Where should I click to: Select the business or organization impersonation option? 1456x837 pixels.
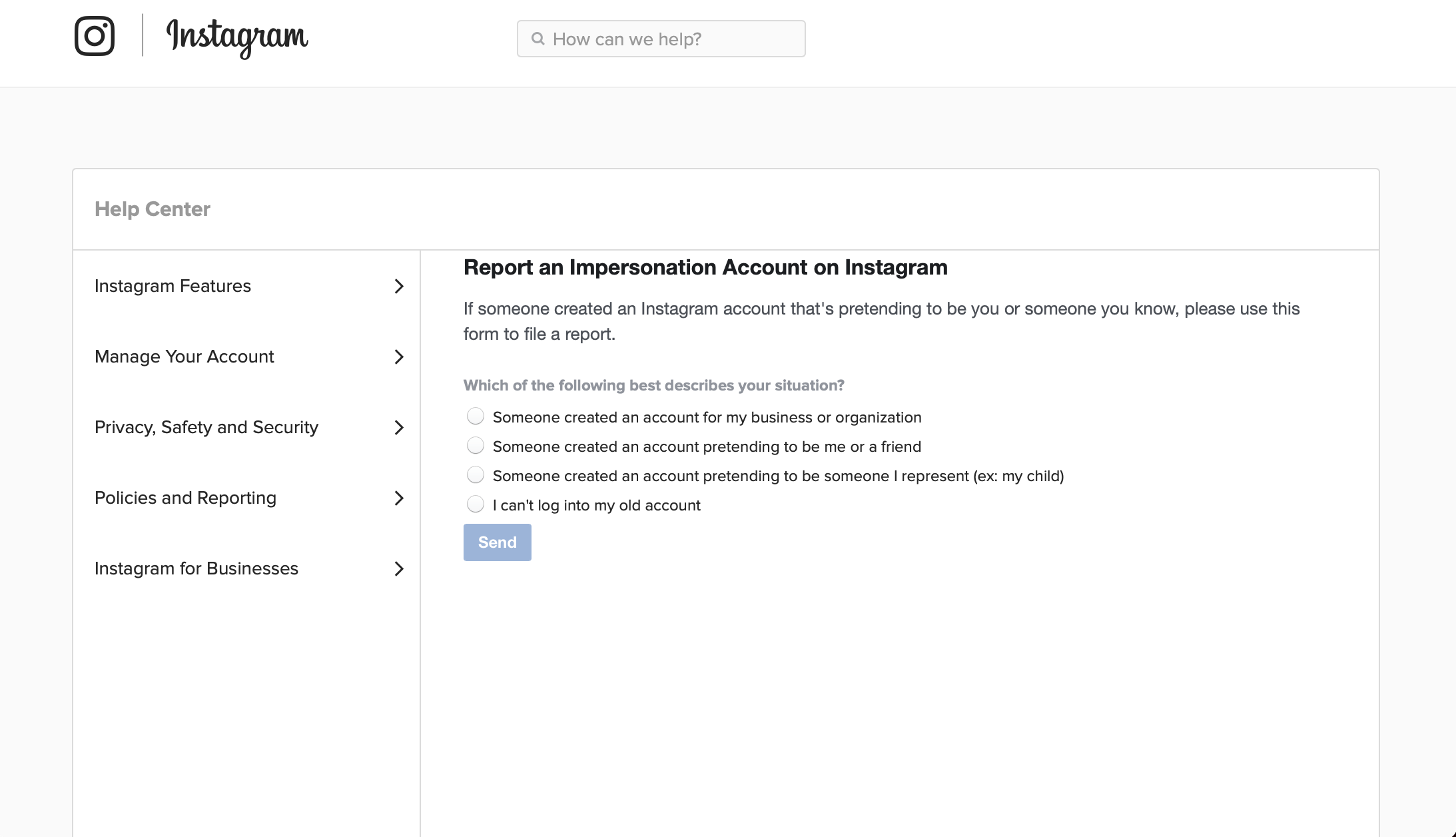(x=476, y=416)
